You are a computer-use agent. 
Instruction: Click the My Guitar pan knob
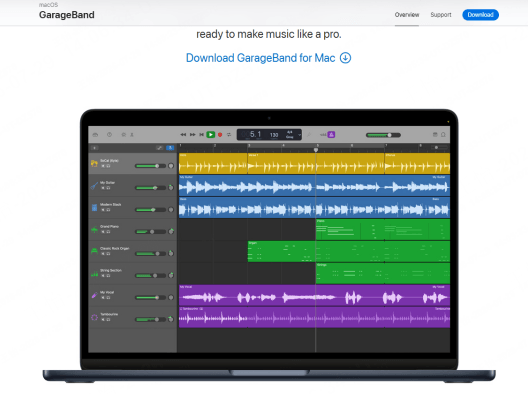click(171, 188)
